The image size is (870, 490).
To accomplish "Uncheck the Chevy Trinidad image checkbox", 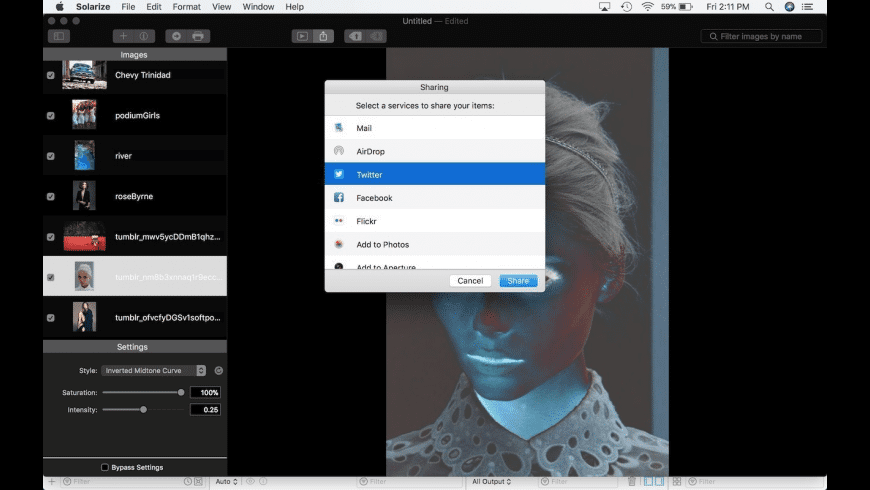I will click(x=51, y=75).
